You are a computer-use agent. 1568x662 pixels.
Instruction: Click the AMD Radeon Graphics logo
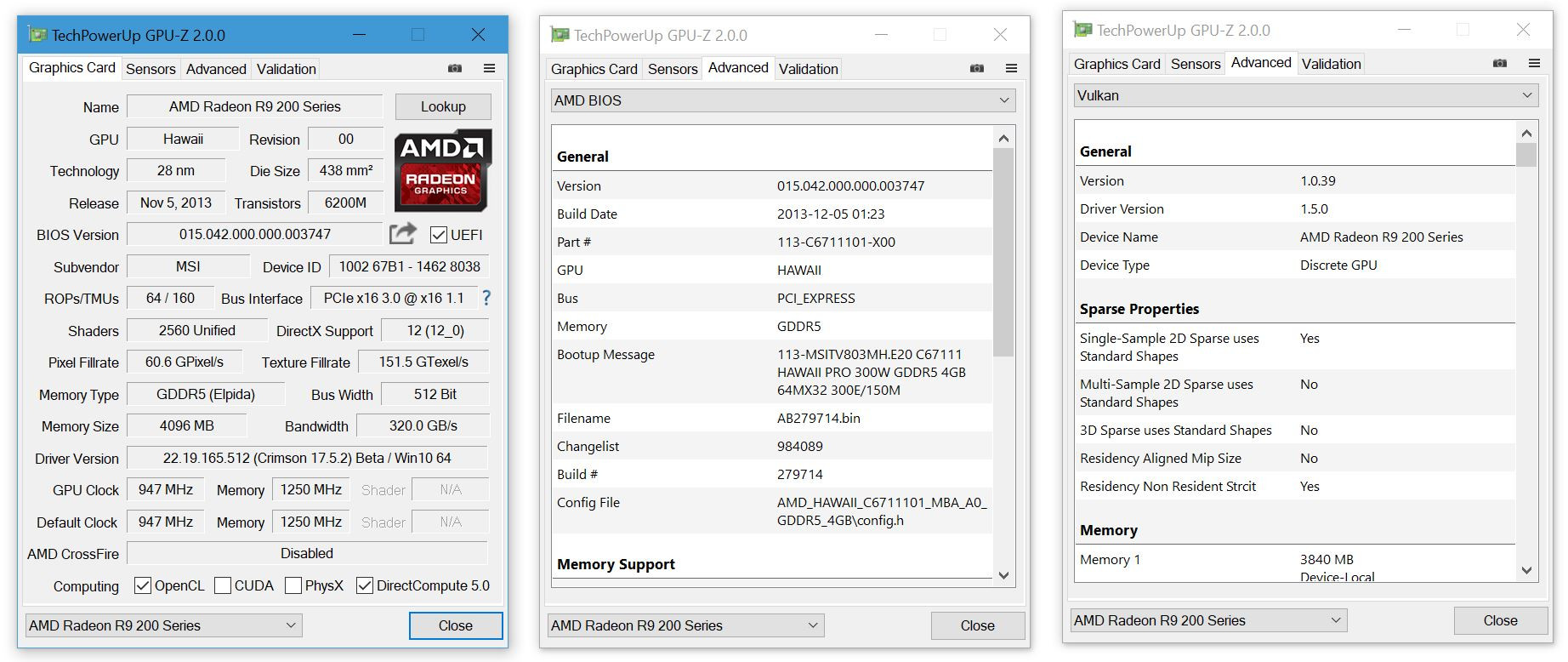point(442,170)
